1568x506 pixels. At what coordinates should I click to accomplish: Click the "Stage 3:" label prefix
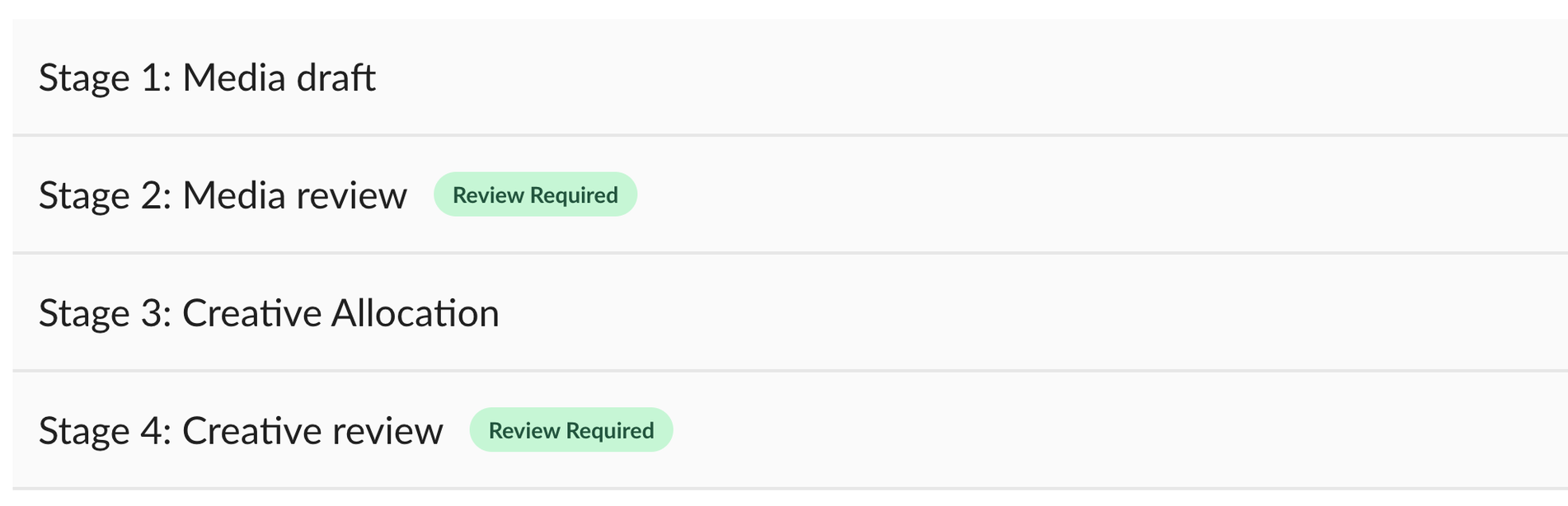(x=105, y=314)
